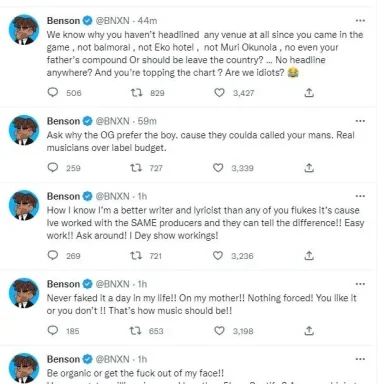Screen dimensions: 384x384
Task: Reply to the tweet posted 44m ago
Action: 53,92
